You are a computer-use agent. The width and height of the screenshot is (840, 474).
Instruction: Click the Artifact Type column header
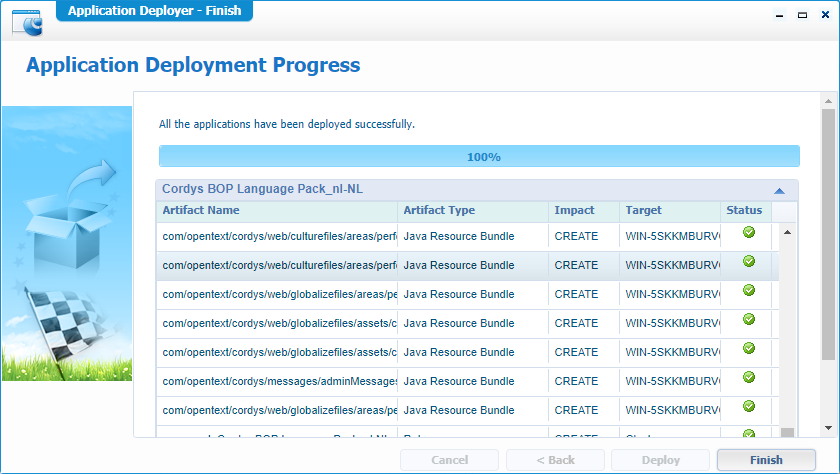coord(473,210)
